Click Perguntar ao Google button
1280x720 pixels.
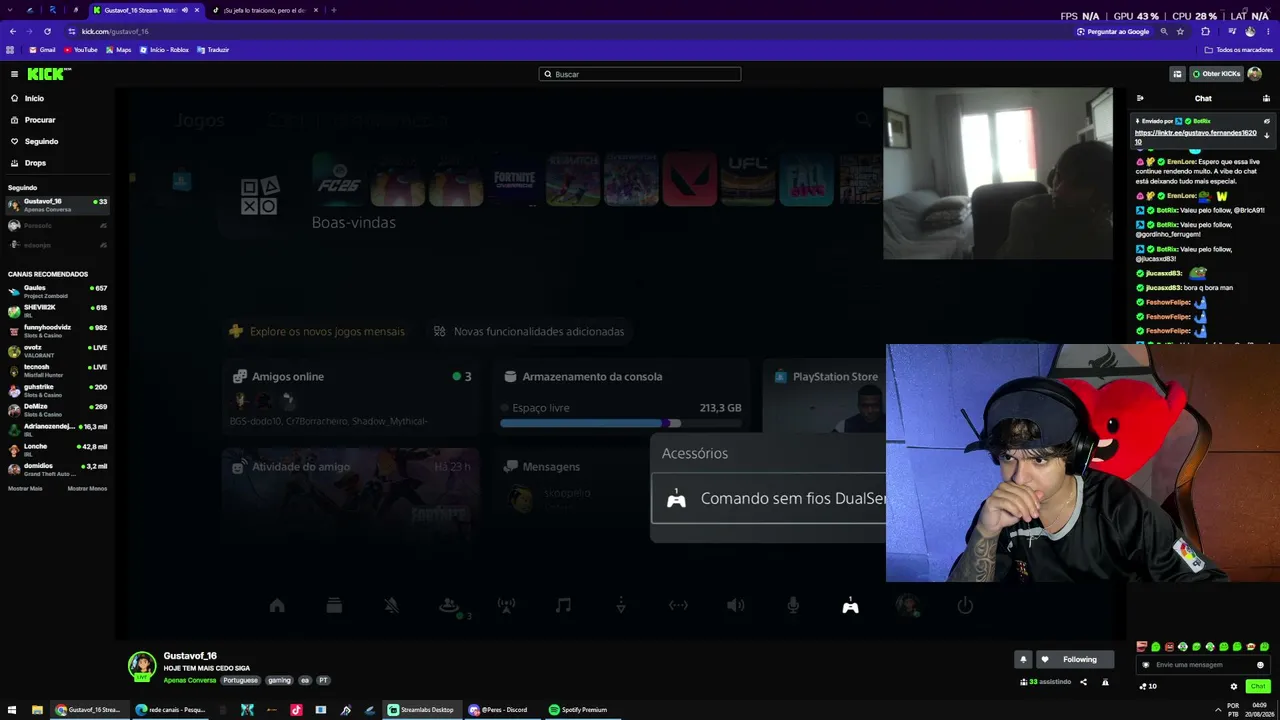[1113, 31]
